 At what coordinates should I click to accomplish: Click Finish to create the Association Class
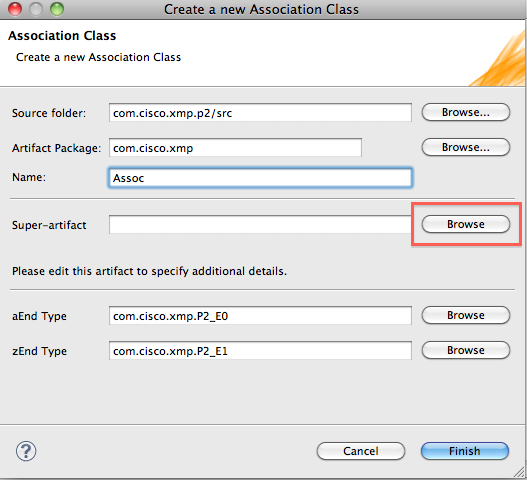tap(465, 451)
